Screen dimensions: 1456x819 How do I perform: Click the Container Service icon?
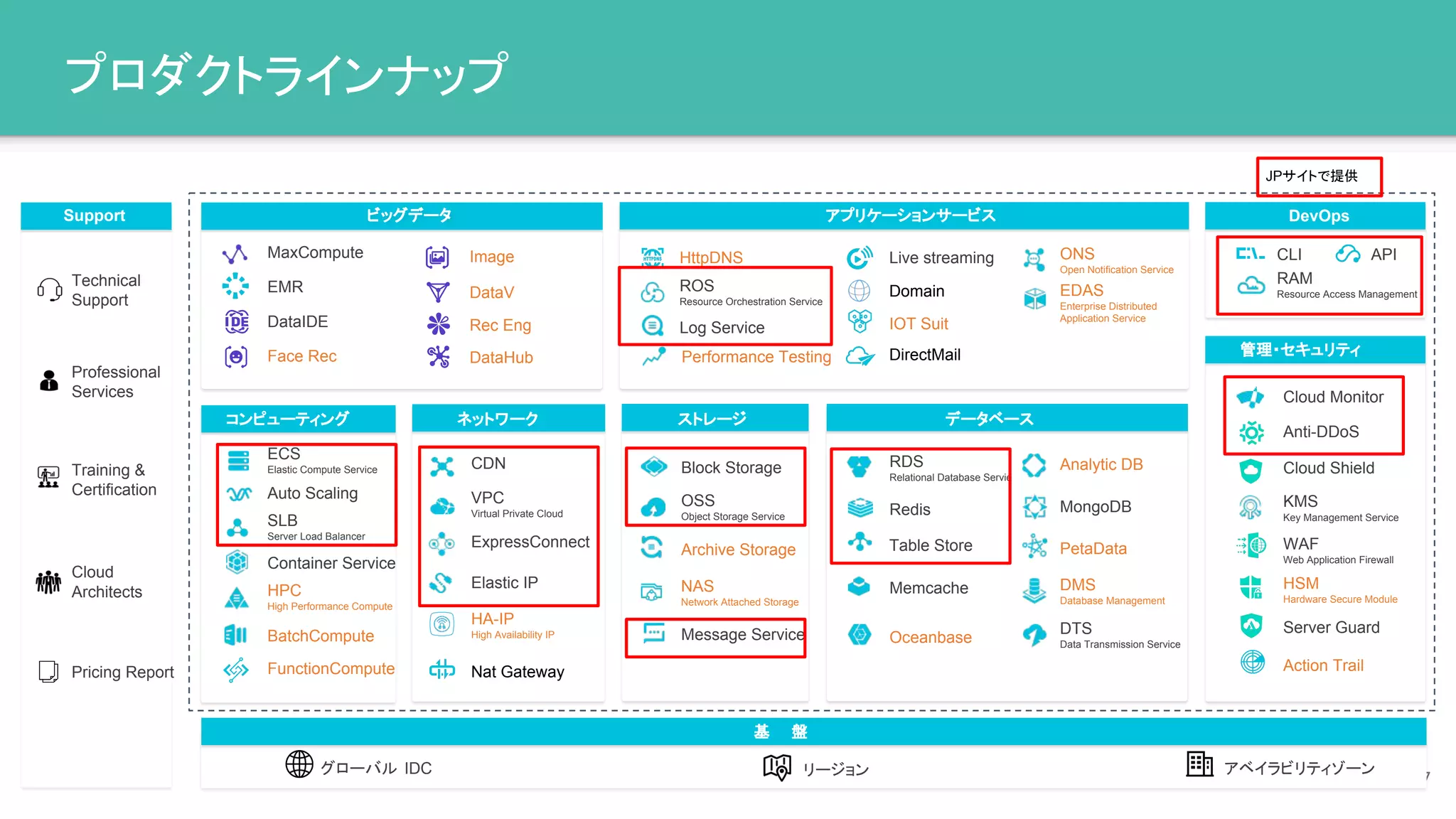tap(237, 562)
